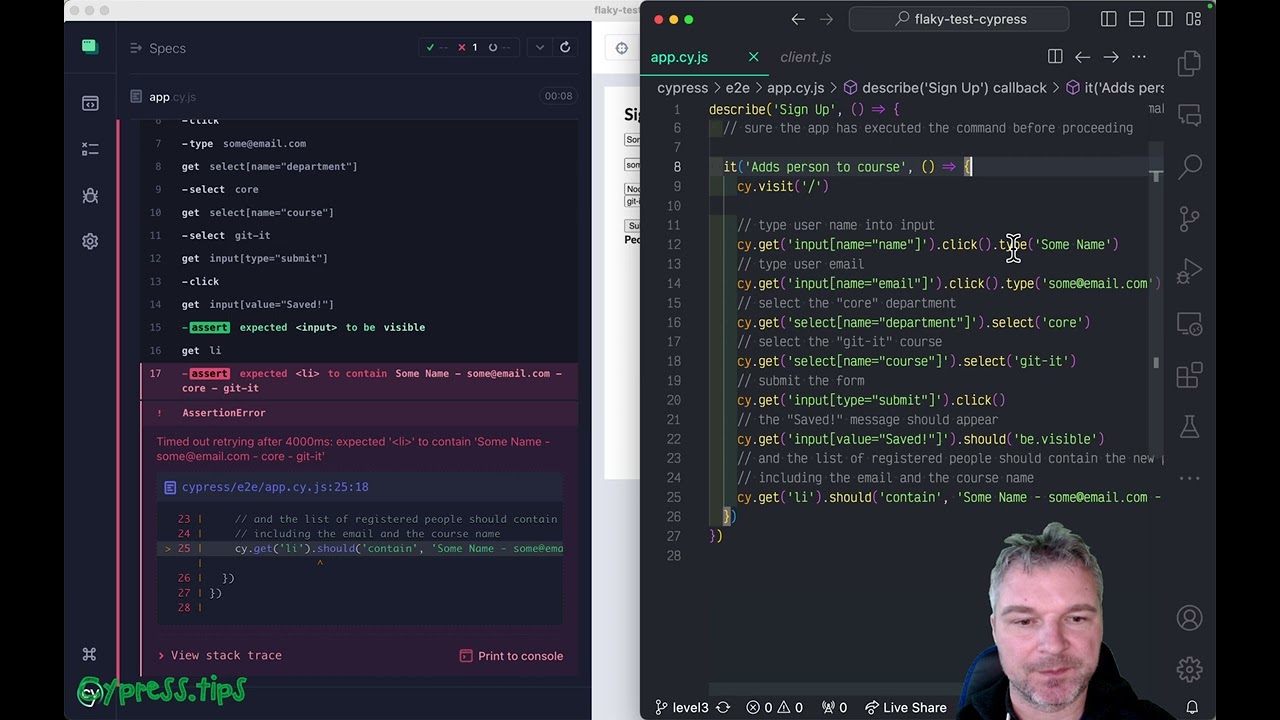
Task: Synchronize changes in VS Code status bar
Action: click(x=725, y=707)
